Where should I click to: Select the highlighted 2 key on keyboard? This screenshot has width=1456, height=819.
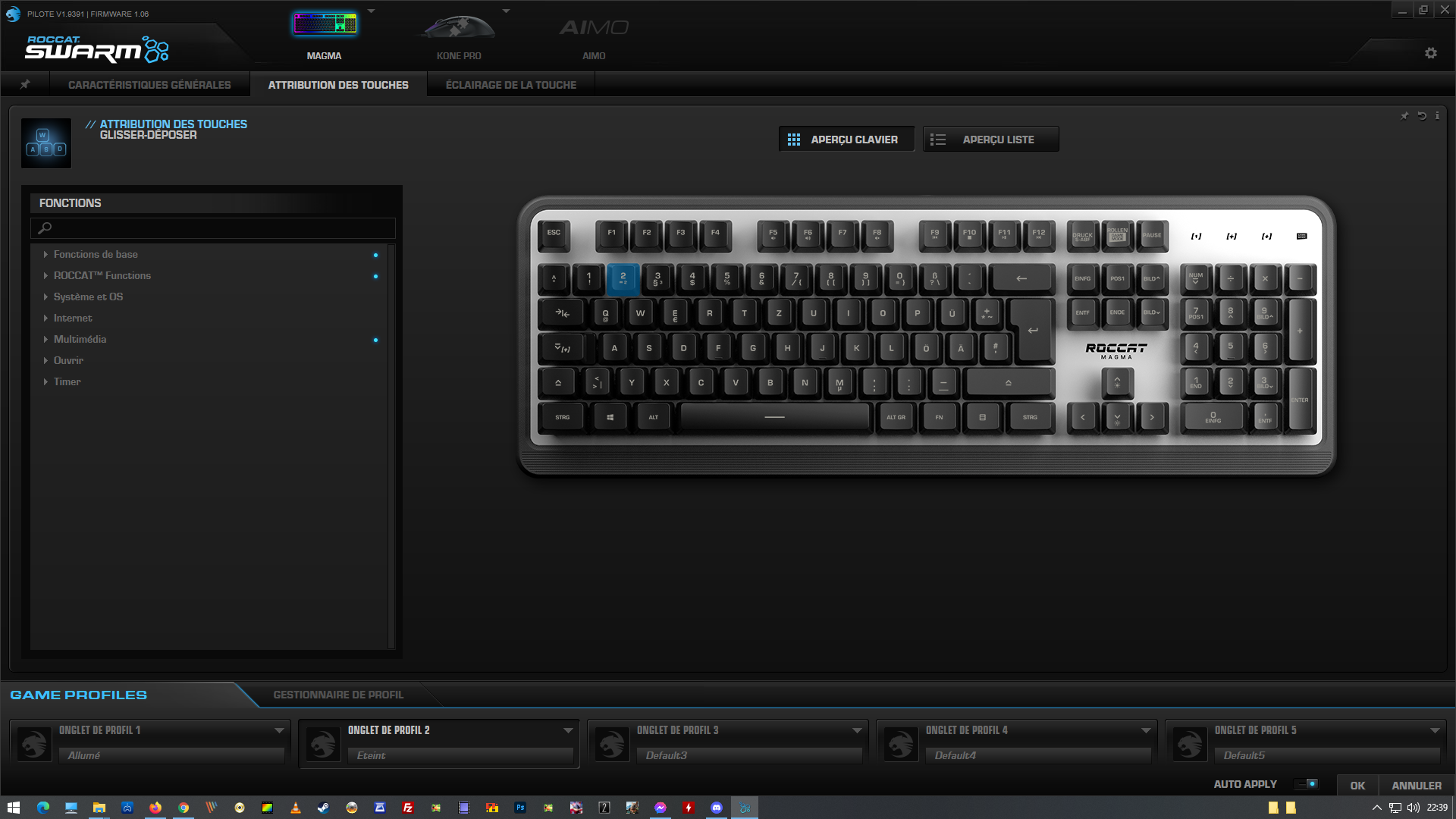[623, 278]
